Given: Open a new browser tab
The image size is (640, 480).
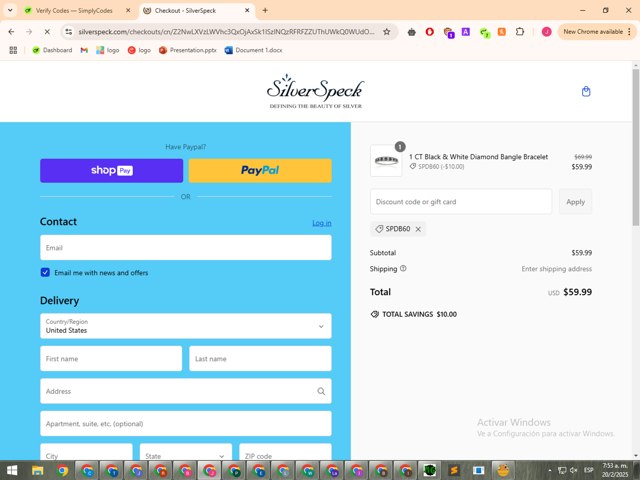Looking at the screenshot, I should coord(265,10).
